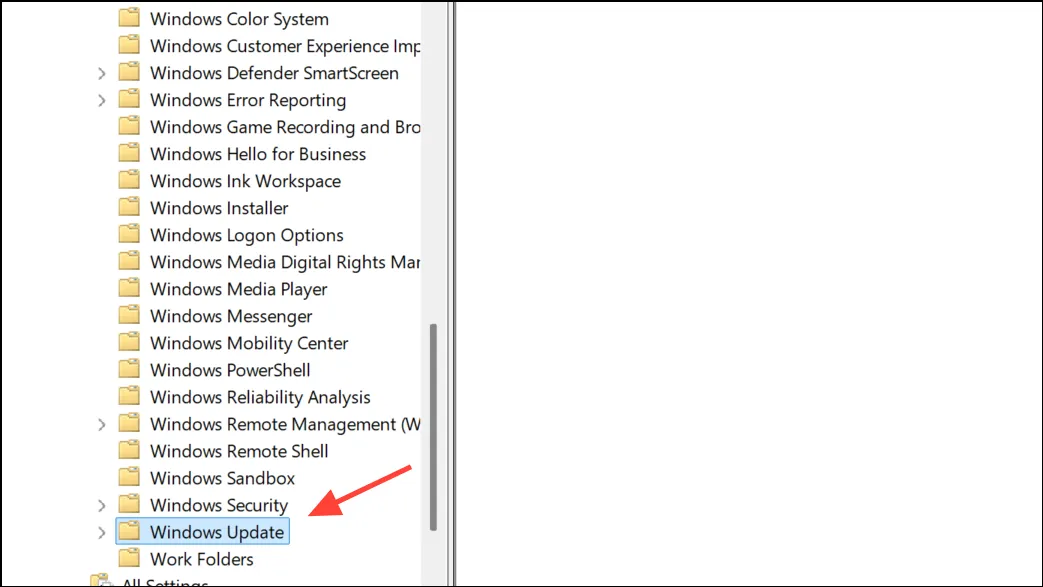Screen dimensions: 1043x587
Task: Click the Windows Update folder icon
Action: [129, 531]
